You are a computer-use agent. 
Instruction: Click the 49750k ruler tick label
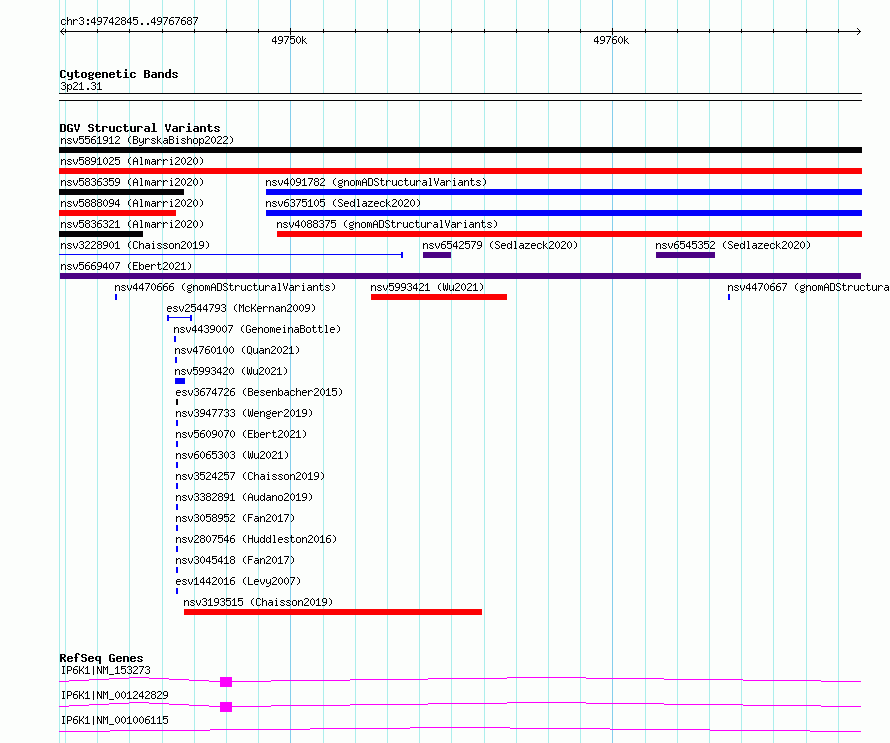289,40
